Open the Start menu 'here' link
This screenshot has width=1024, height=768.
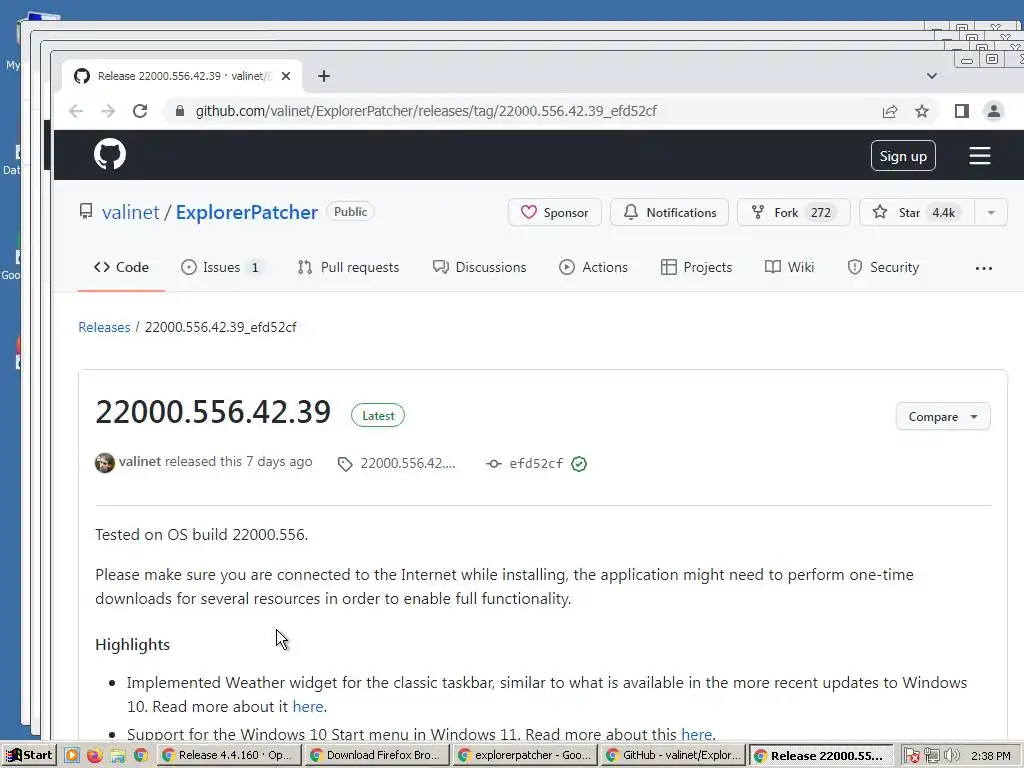pos(696,734)
